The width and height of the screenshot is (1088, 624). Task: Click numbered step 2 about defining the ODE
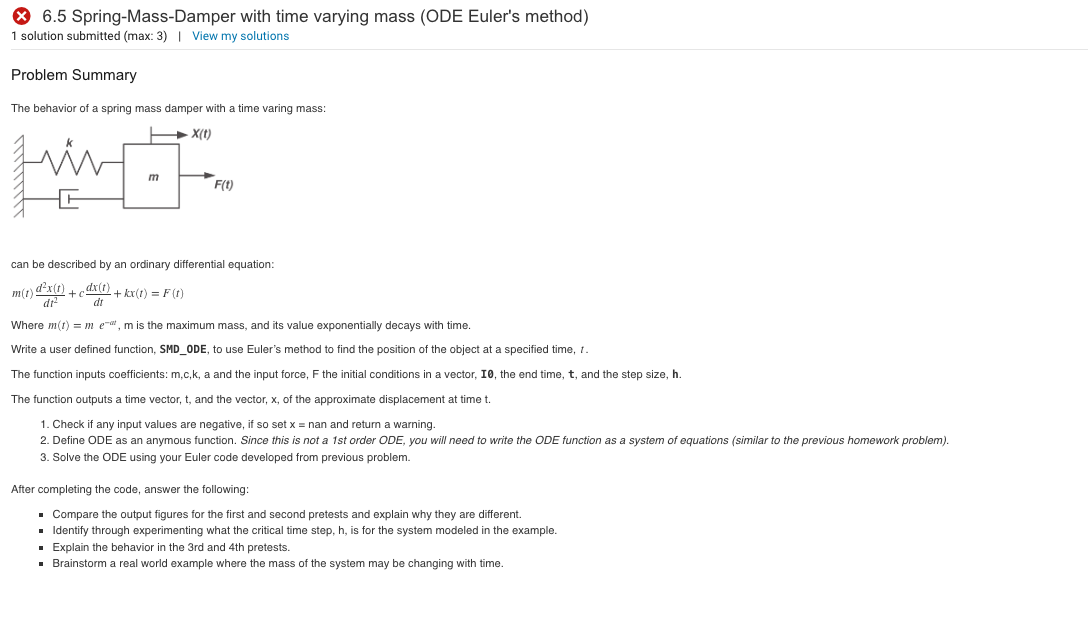point(300,439)
